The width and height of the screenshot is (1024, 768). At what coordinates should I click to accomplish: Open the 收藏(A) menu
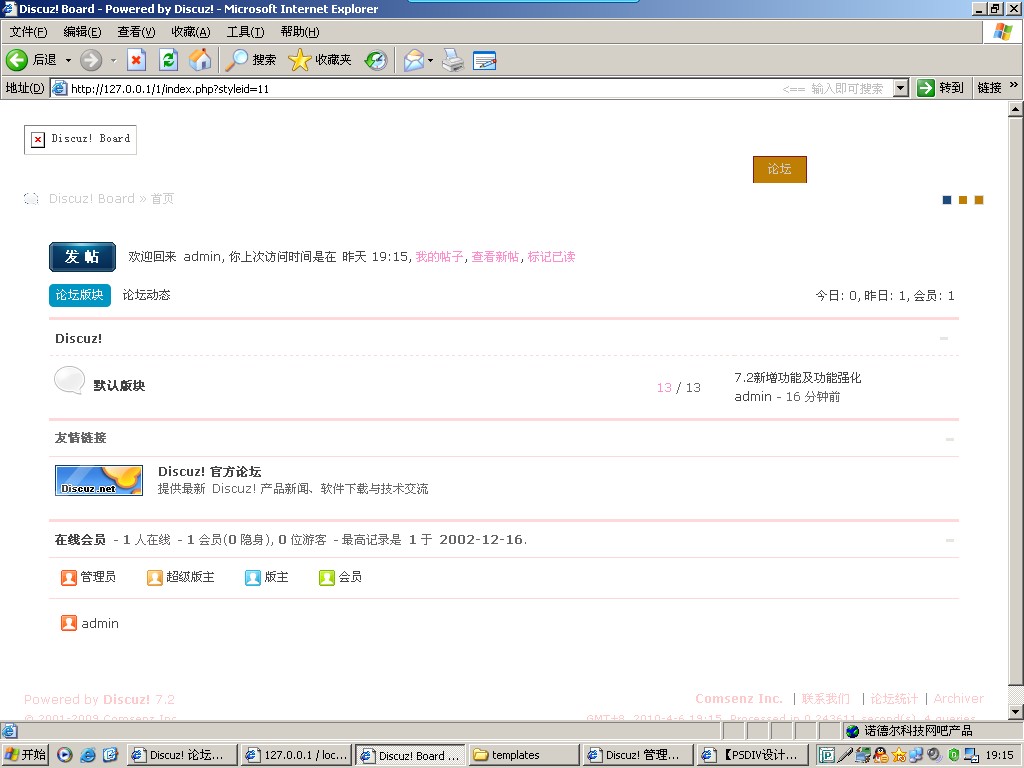(191, 32)
